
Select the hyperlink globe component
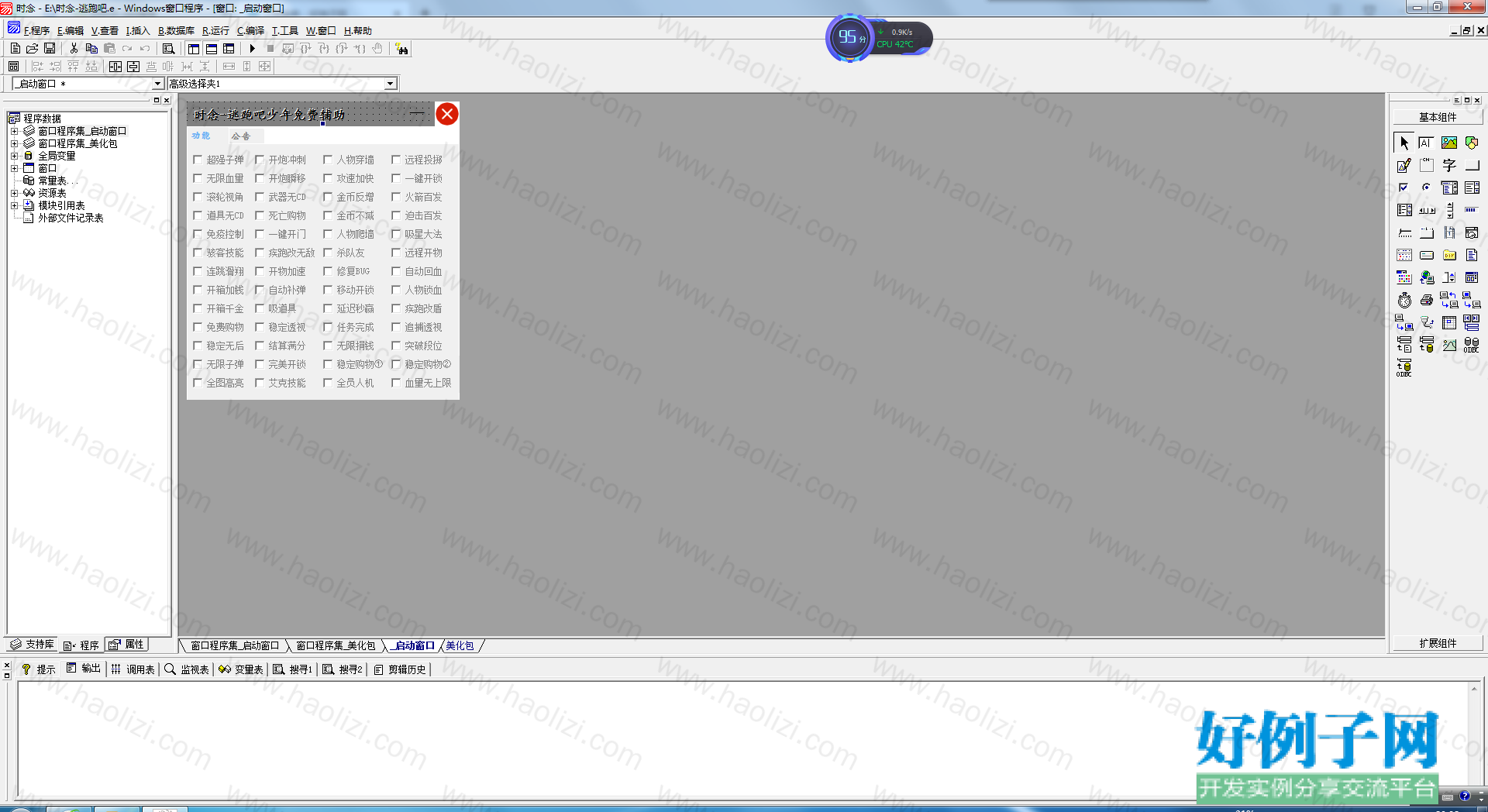click(1426, 277)
